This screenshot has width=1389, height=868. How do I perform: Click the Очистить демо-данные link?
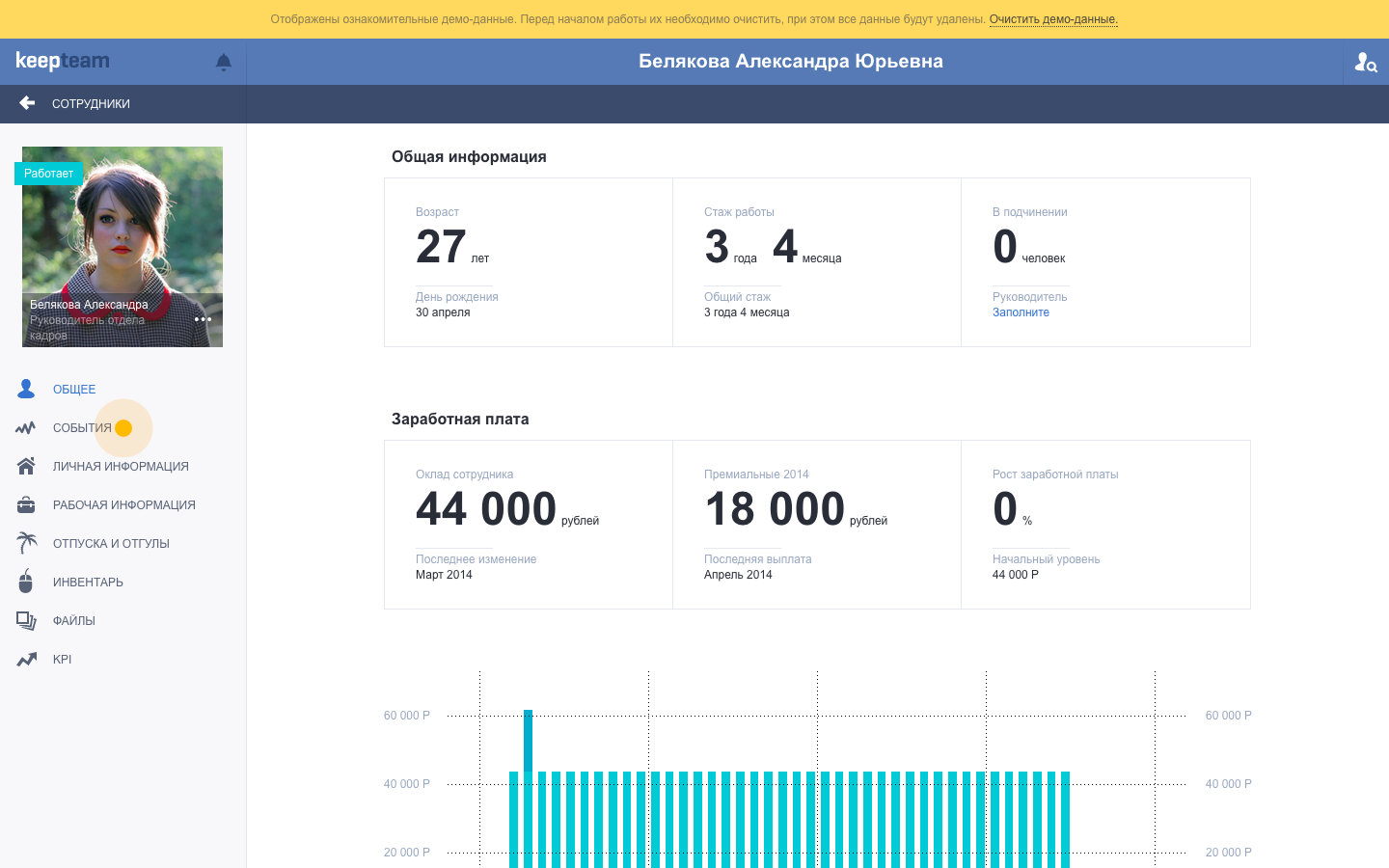click(x=1052, y=19)
